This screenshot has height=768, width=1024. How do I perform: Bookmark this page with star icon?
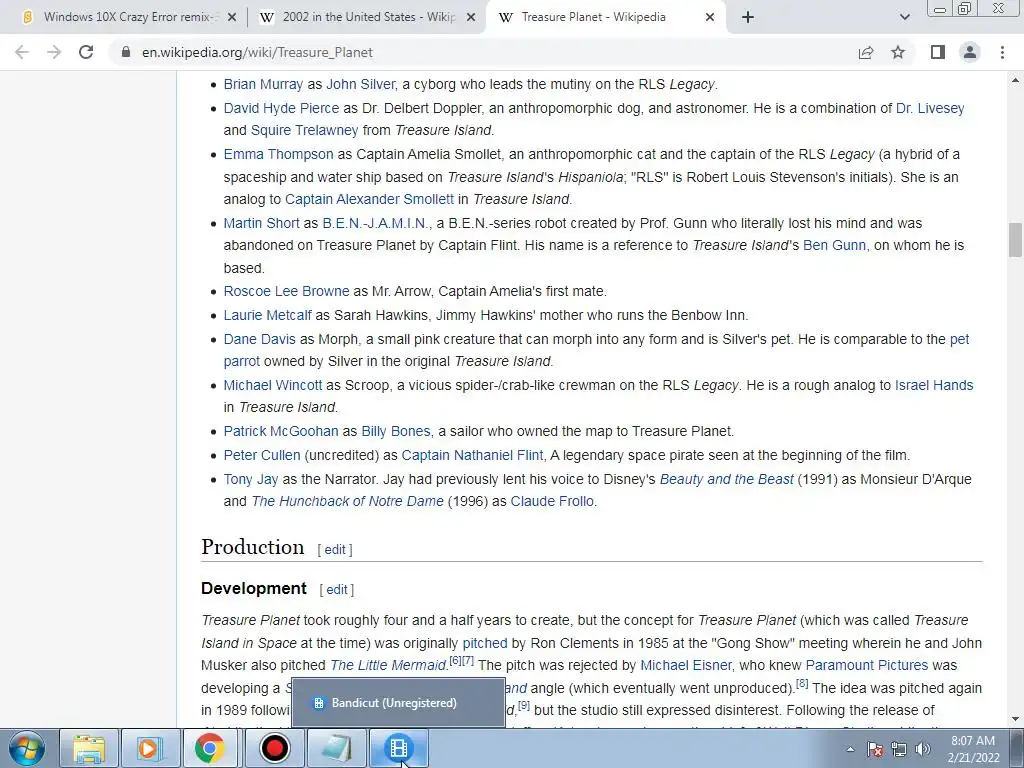coord(898,52)
